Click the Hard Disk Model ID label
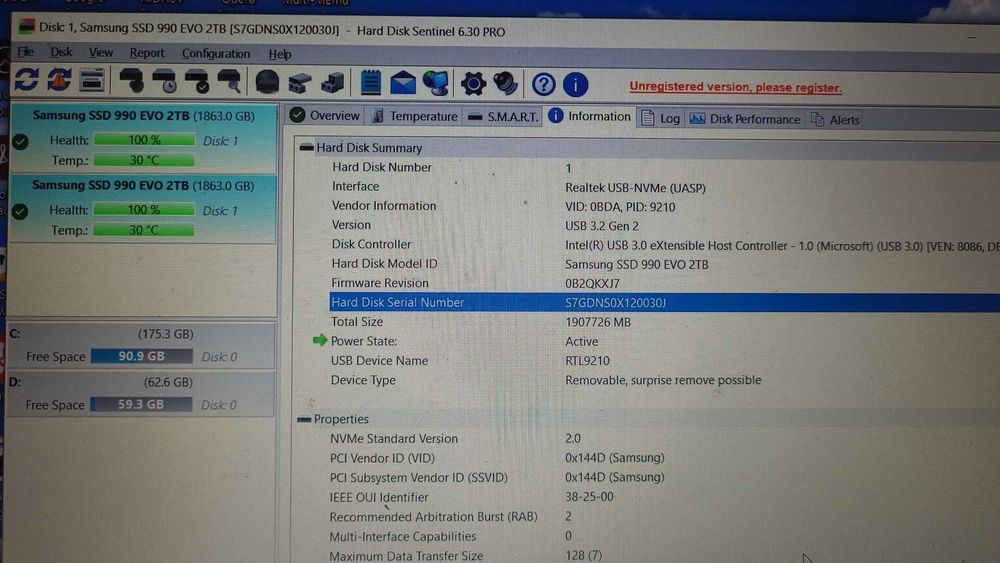 [384, 263]
